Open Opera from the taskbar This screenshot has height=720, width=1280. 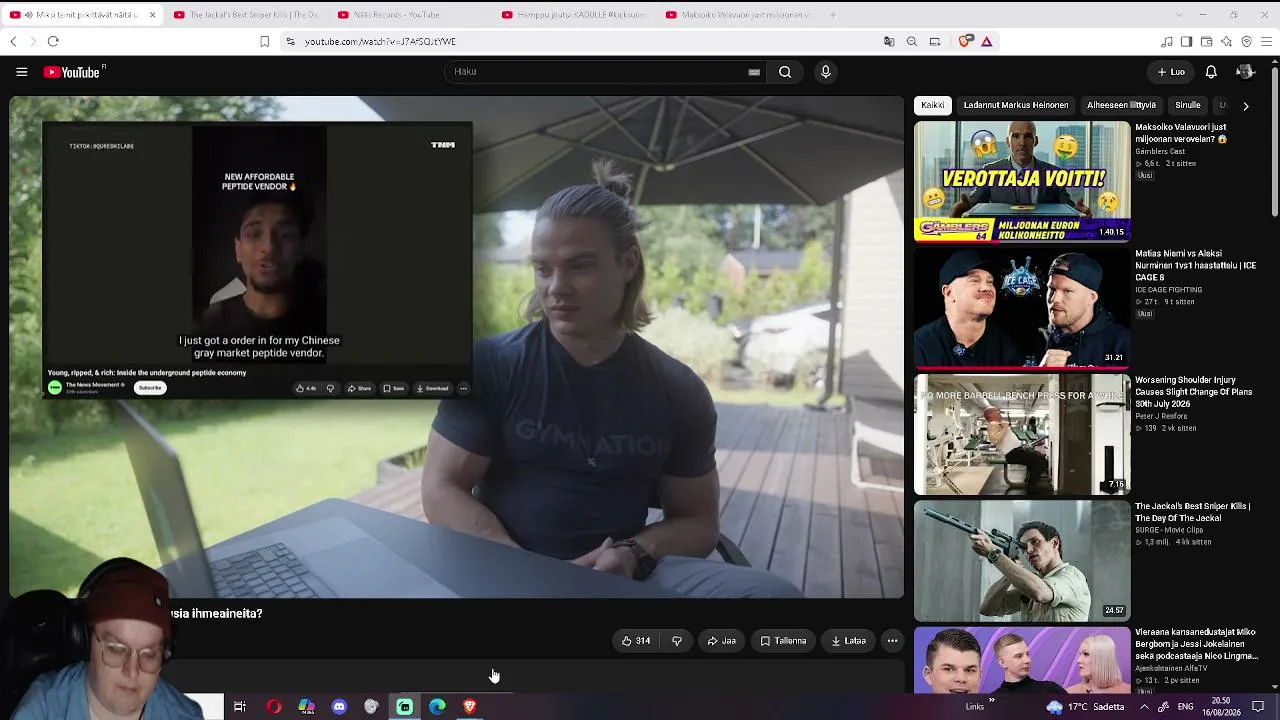pos(274,707)
